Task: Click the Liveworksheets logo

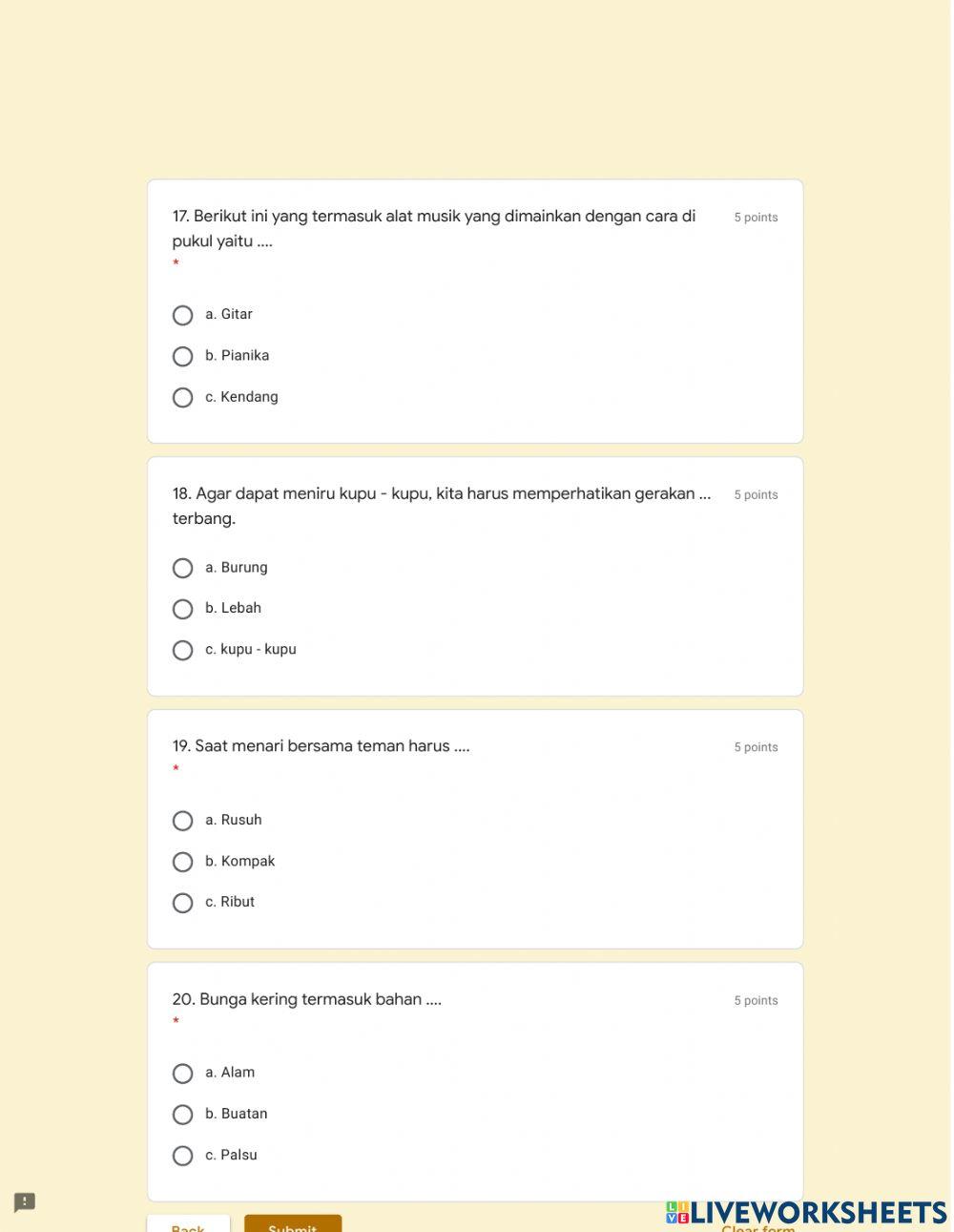Action: [806, 1212]
